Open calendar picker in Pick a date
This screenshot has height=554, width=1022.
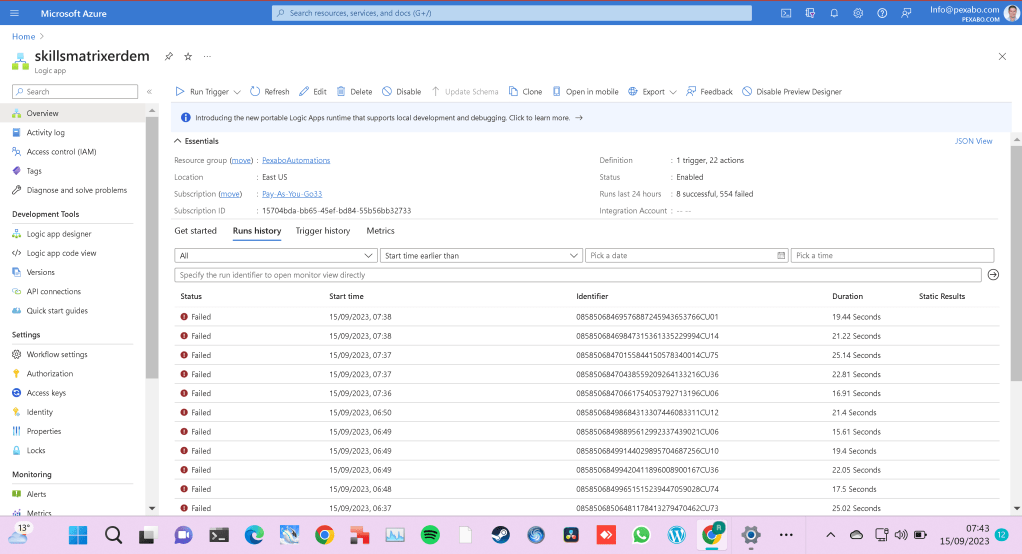[x=781, y=255]
